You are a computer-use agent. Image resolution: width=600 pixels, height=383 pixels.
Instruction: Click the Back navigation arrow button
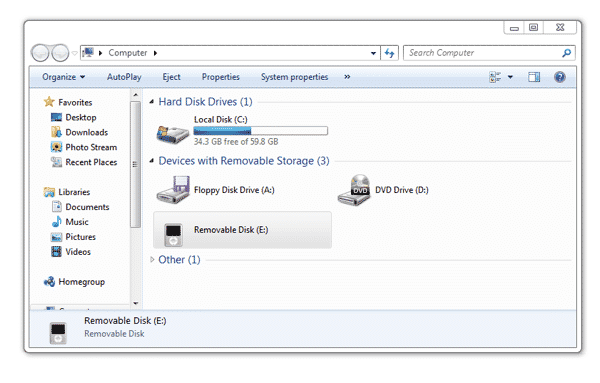click(x=40, y=53)
